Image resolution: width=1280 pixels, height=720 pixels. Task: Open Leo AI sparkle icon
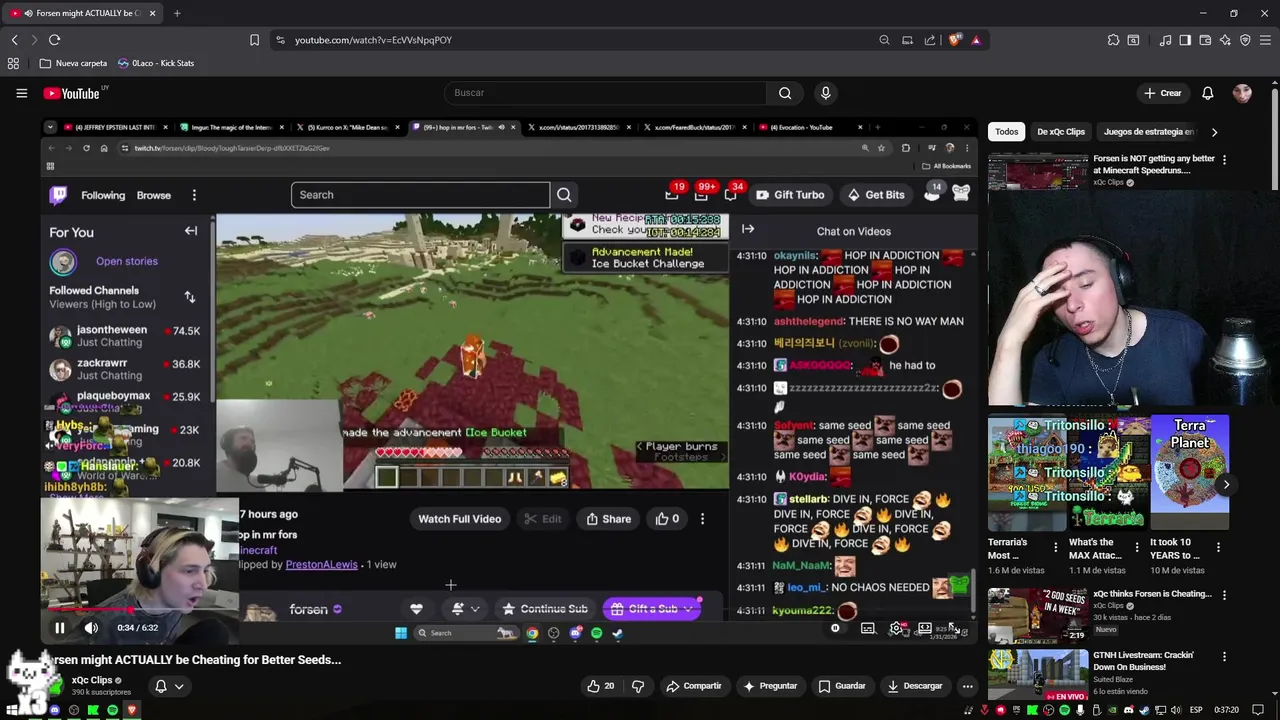click(1225, 40)
